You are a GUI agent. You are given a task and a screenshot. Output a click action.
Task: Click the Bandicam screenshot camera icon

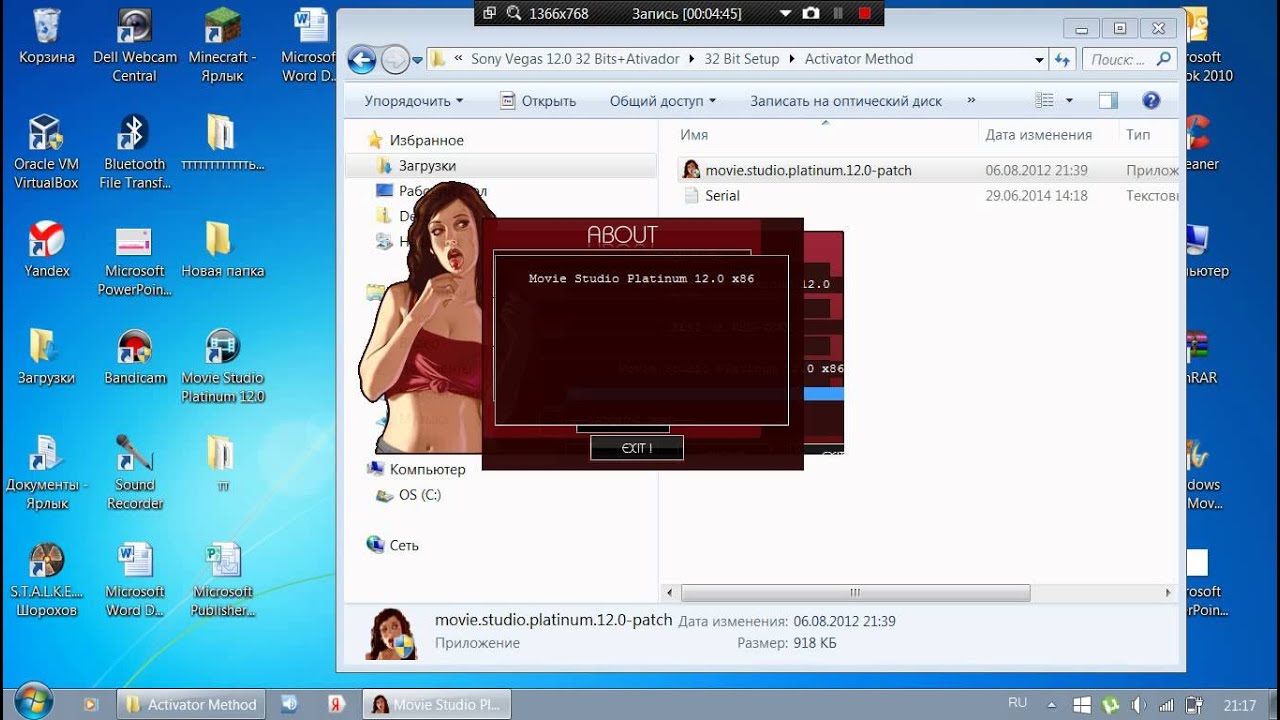811,13
